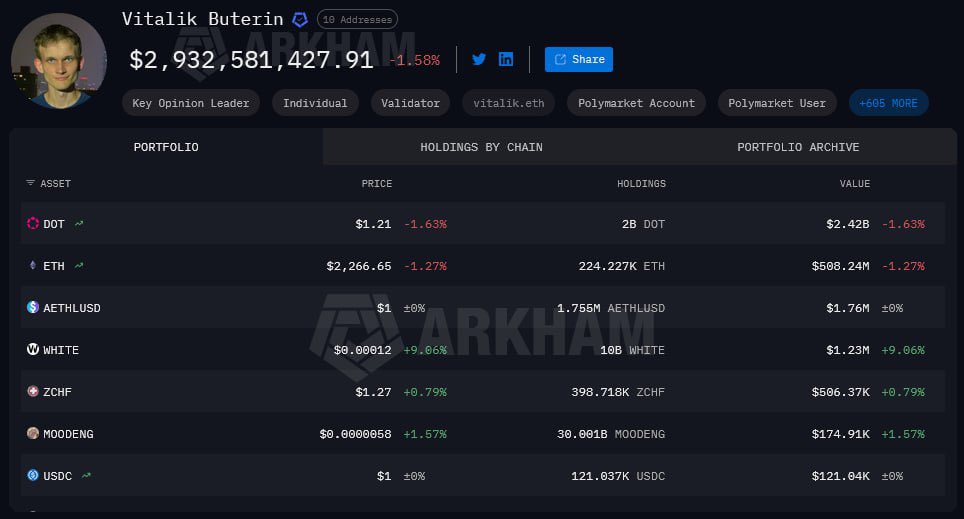Select the Individual tag
964x519 pixels.
[315, 103]
